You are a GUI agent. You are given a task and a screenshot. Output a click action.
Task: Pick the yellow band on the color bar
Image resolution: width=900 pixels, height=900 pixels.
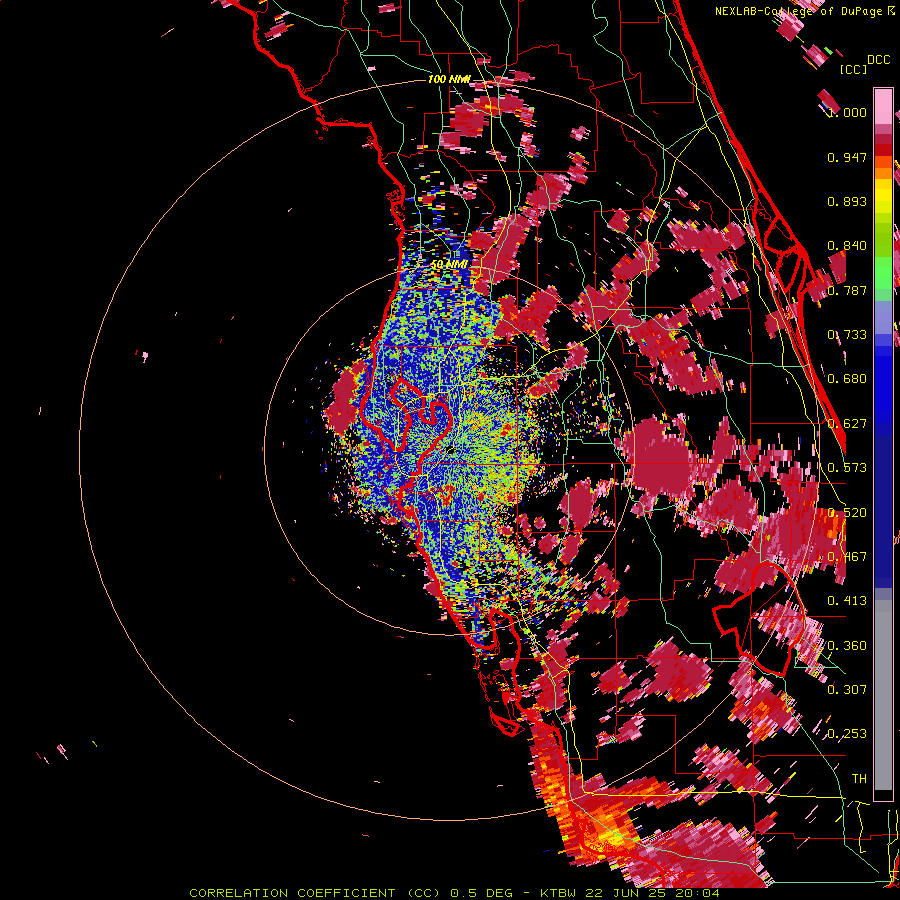(883, 197)
